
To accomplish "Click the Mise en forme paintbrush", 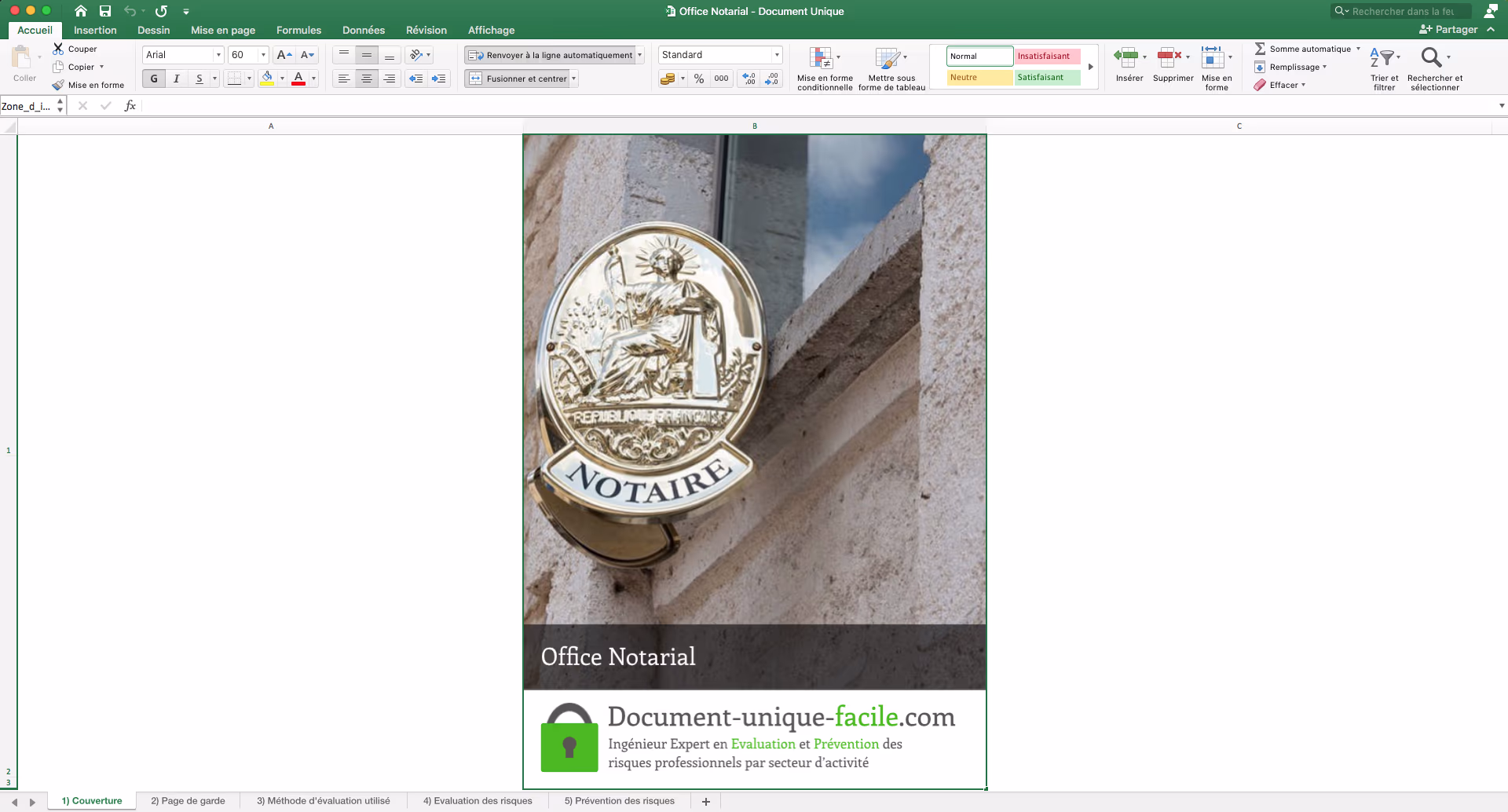I will [x=58, y=85].
